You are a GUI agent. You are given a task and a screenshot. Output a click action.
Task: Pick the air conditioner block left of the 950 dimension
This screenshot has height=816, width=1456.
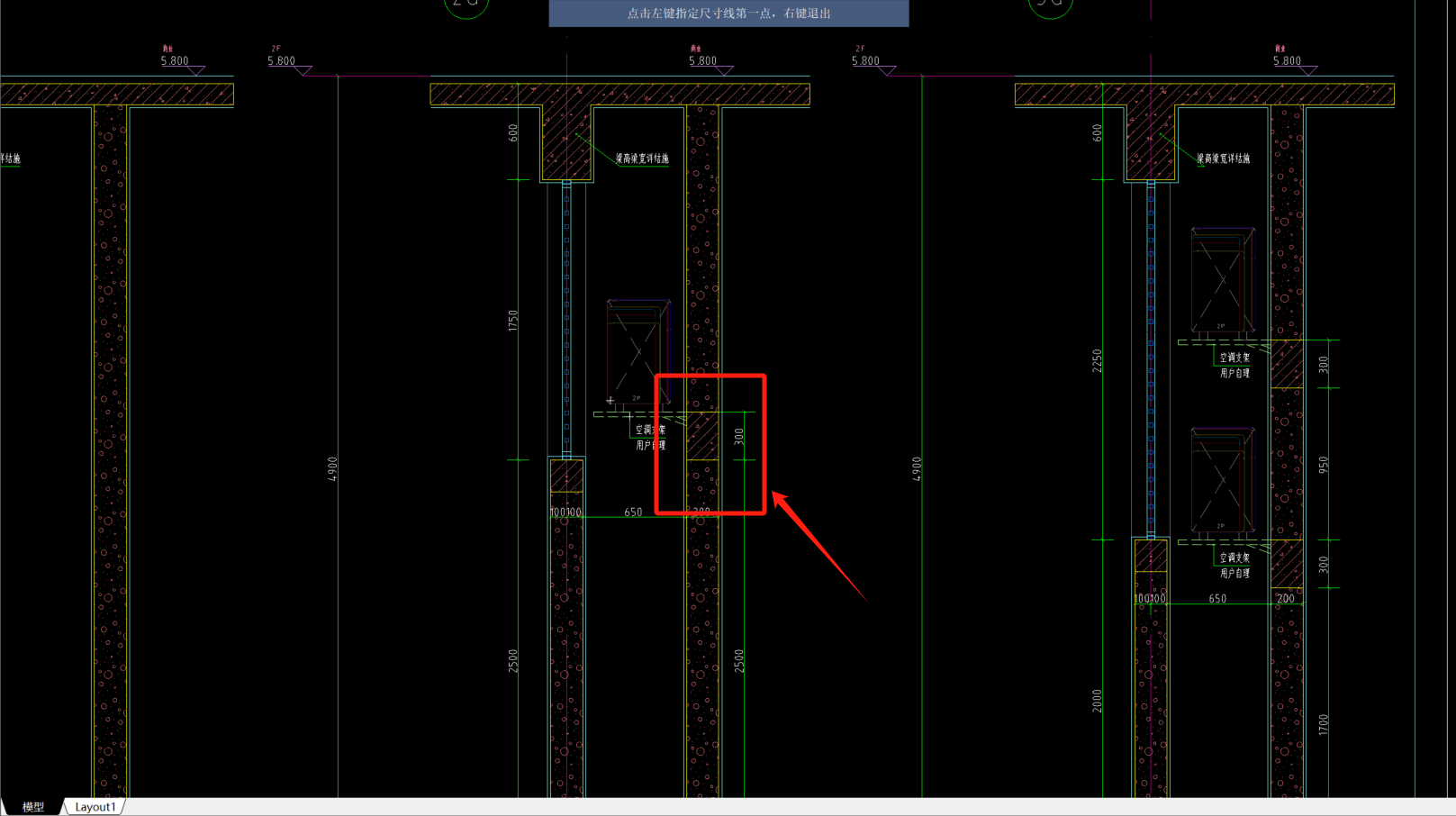[1222, 482]
